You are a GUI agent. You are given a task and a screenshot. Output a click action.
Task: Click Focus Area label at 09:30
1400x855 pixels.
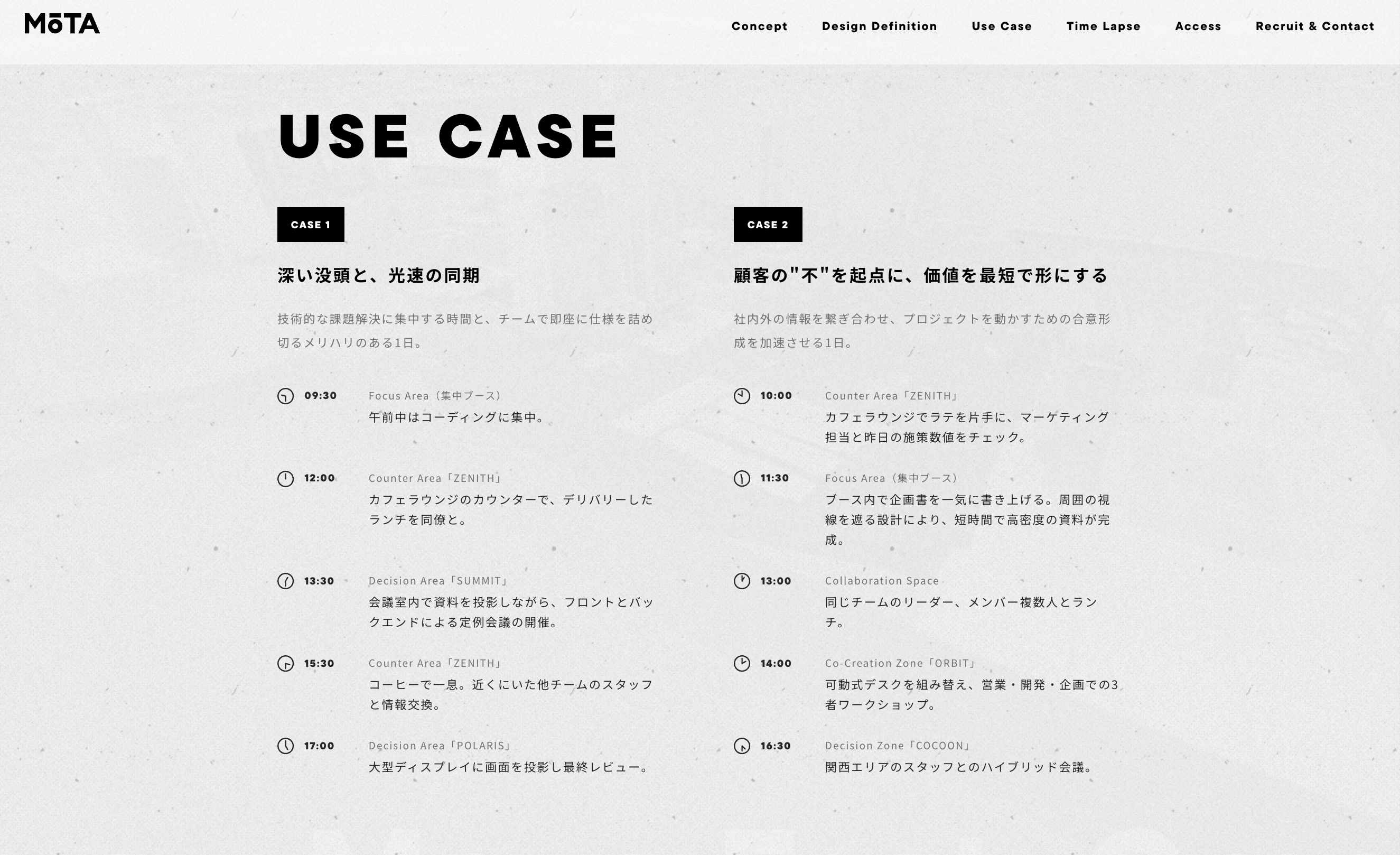(x=436, y=396)
